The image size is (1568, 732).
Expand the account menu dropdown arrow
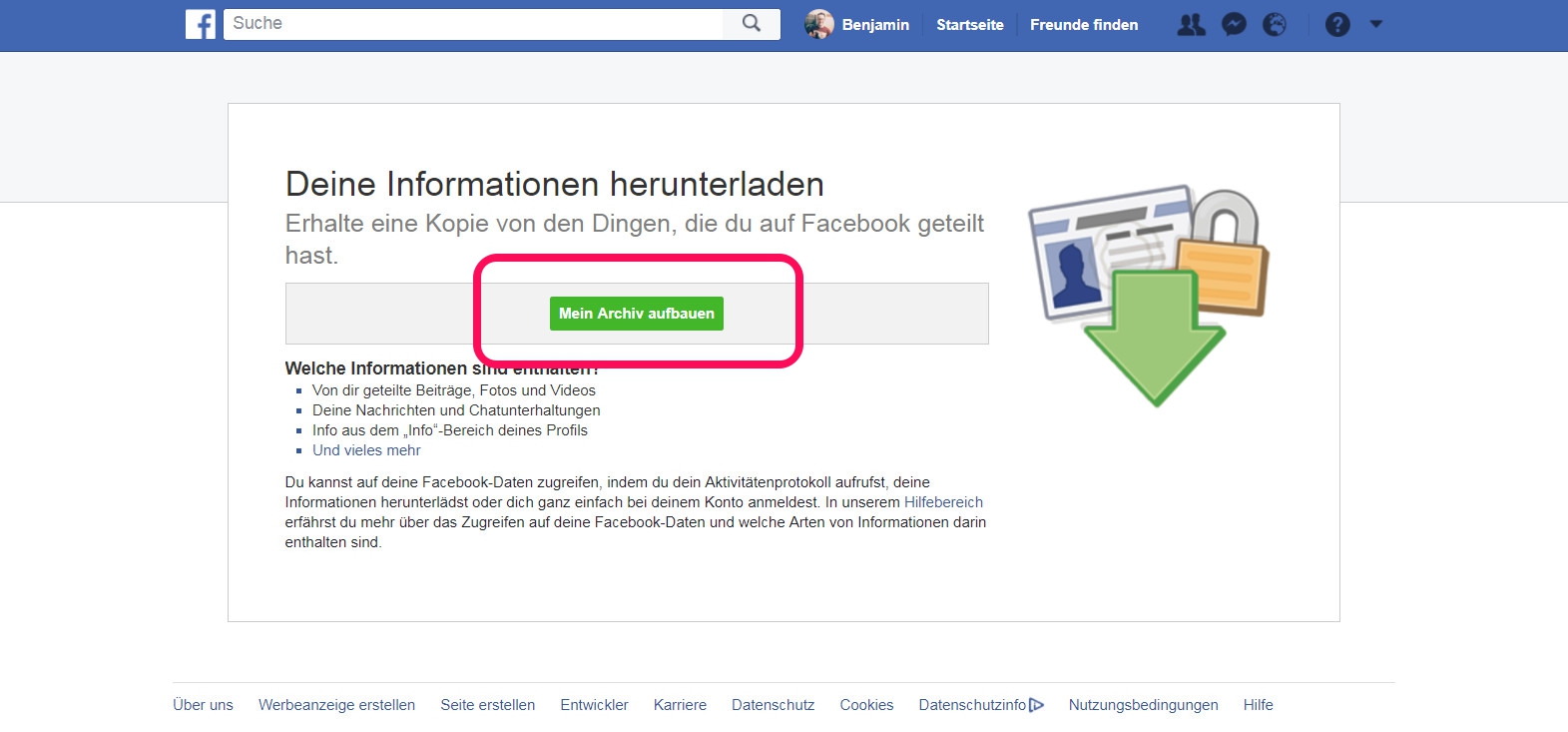1376,24
